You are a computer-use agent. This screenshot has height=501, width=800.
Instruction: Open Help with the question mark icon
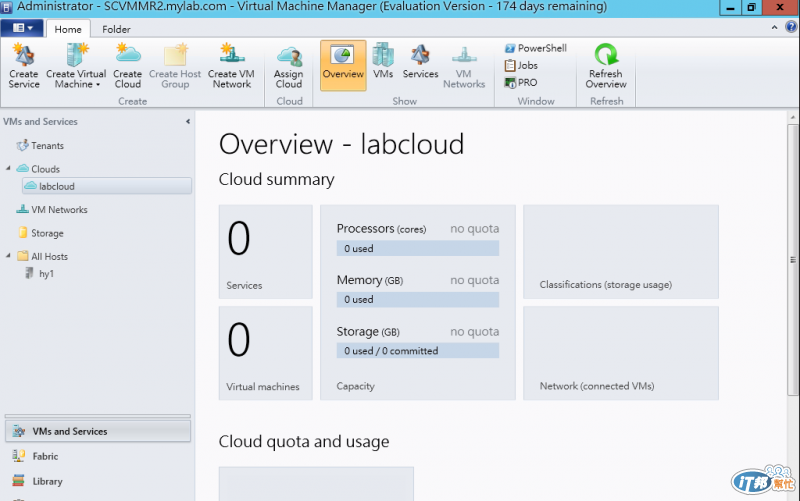click(x=791, y=27)
